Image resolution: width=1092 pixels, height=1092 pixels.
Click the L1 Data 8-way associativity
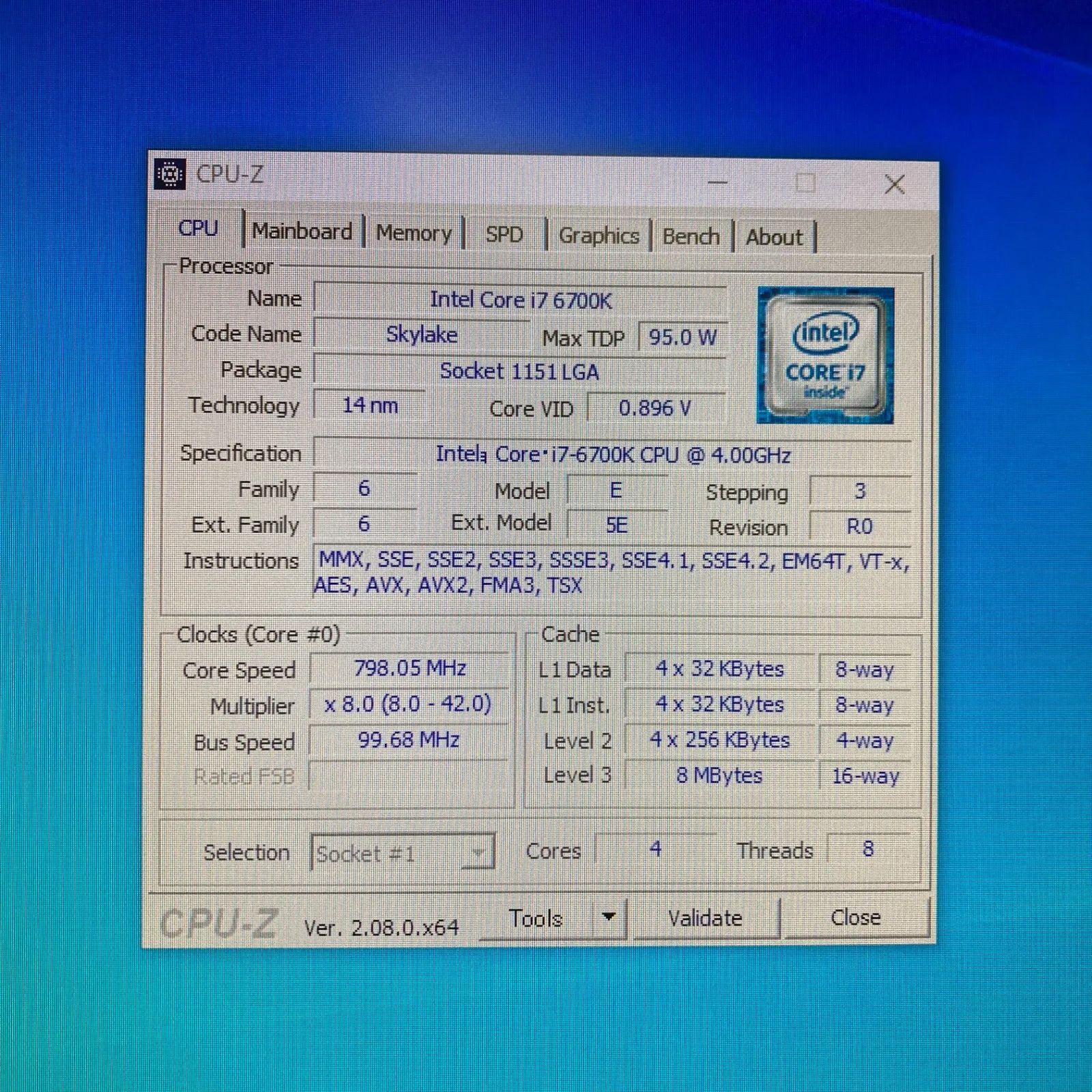[x=865, y=670]
